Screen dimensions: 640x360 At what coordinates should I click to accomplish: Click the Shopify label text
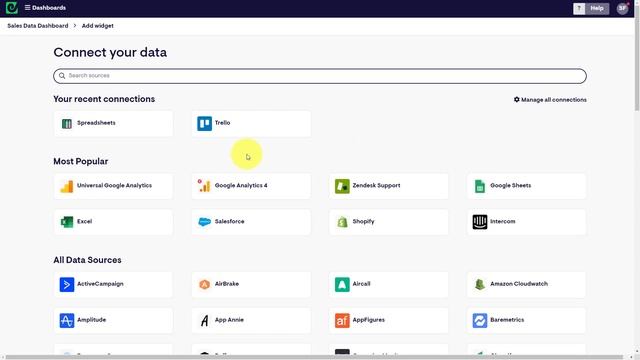pyautogui.click(x=363, y=221)
